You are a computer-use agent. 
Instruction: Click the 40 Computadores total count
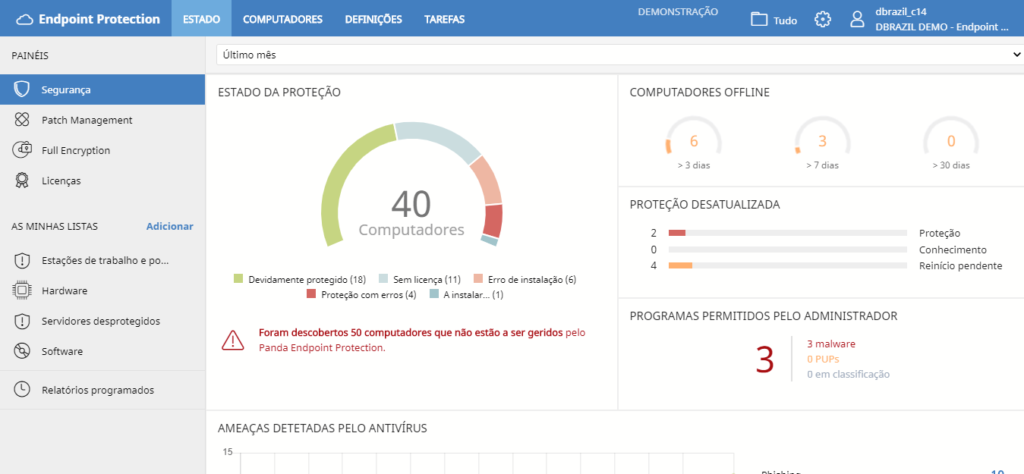tap(411, 213)
